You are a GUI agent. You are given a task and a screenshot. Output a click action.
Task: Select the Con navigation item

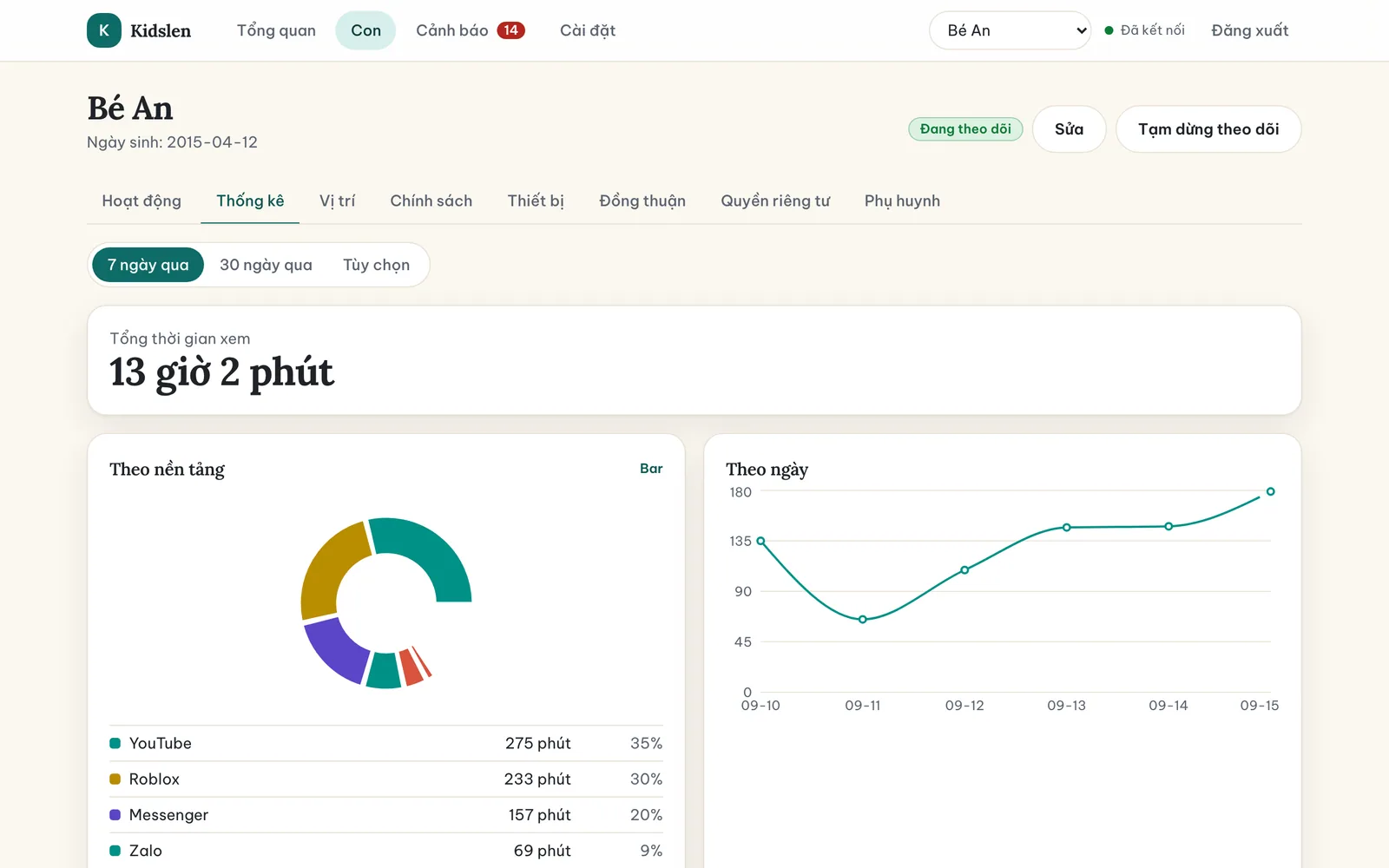(x=365, y=30)
